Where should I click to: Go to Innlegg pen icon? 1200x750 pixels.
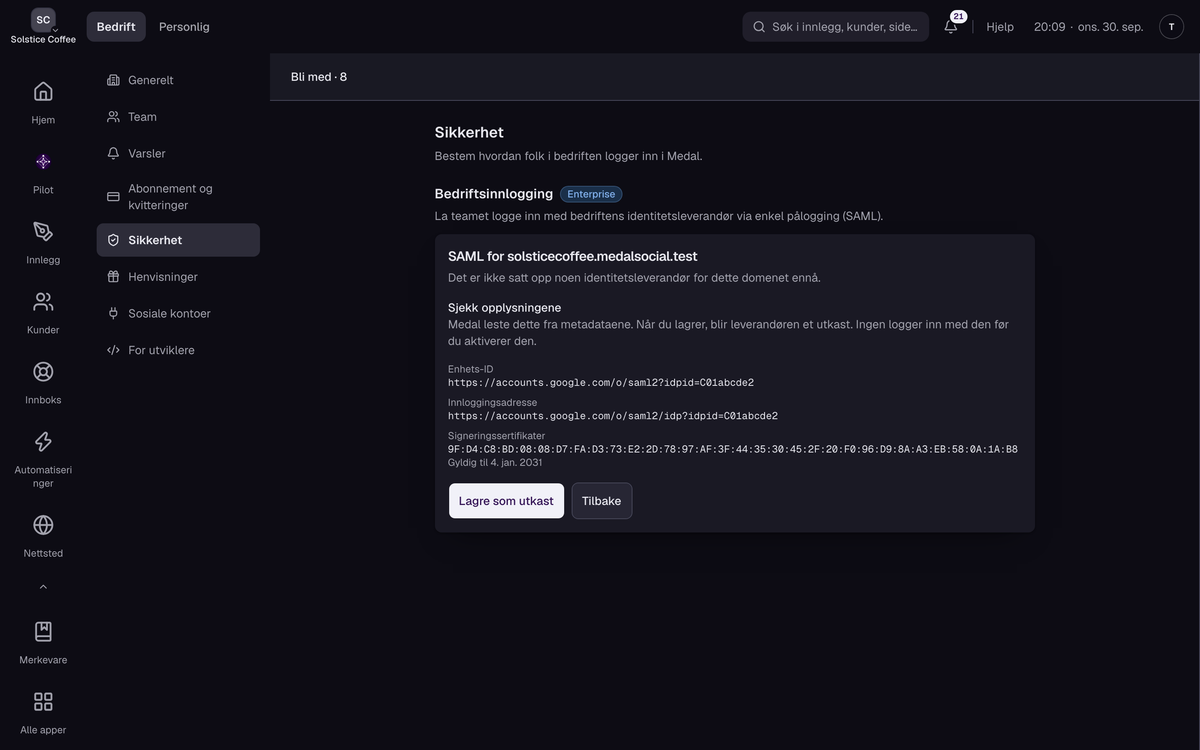(43, 232)
